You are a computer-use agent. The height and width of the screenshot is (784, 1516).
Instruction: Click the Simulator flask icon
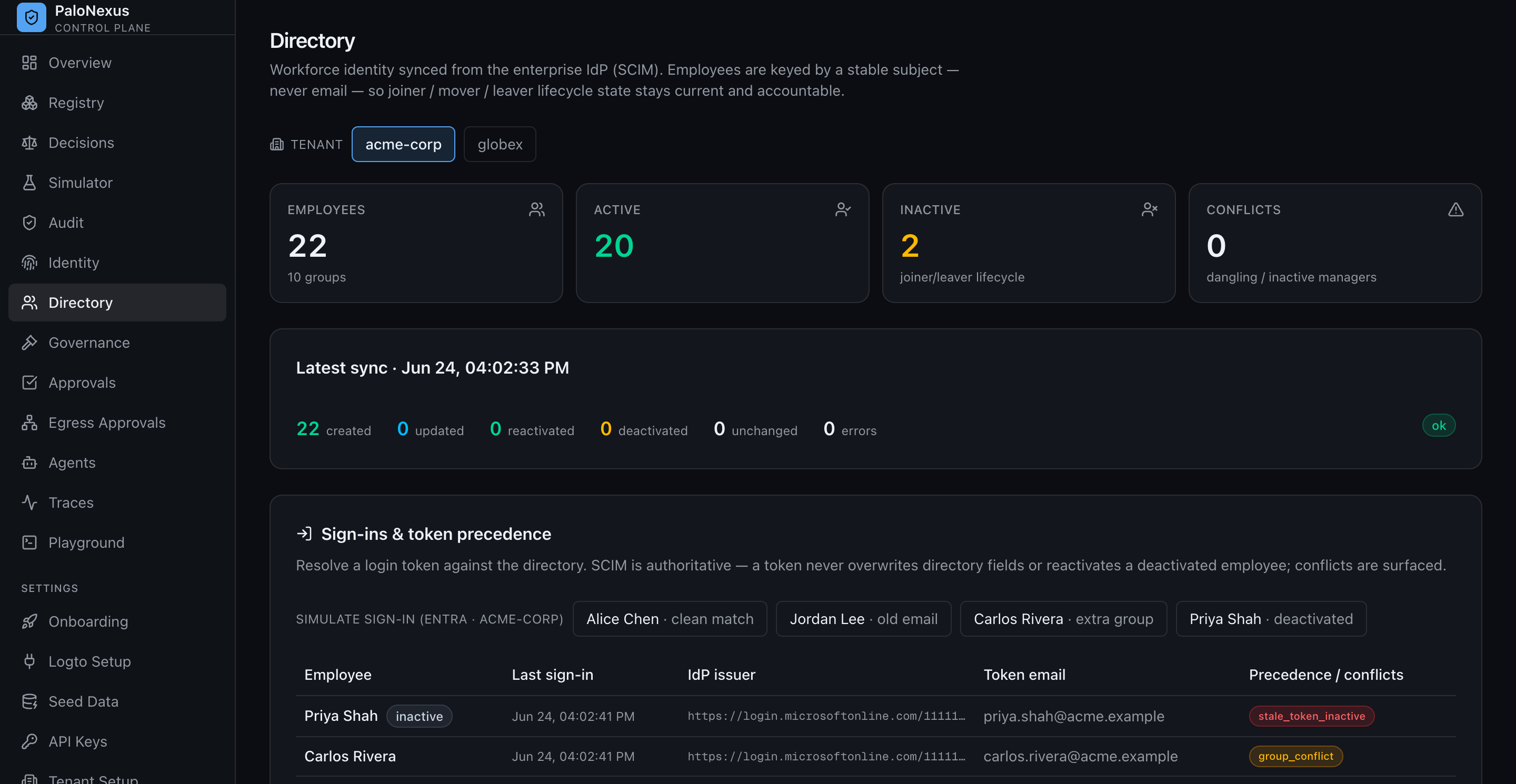click(29, 183)
